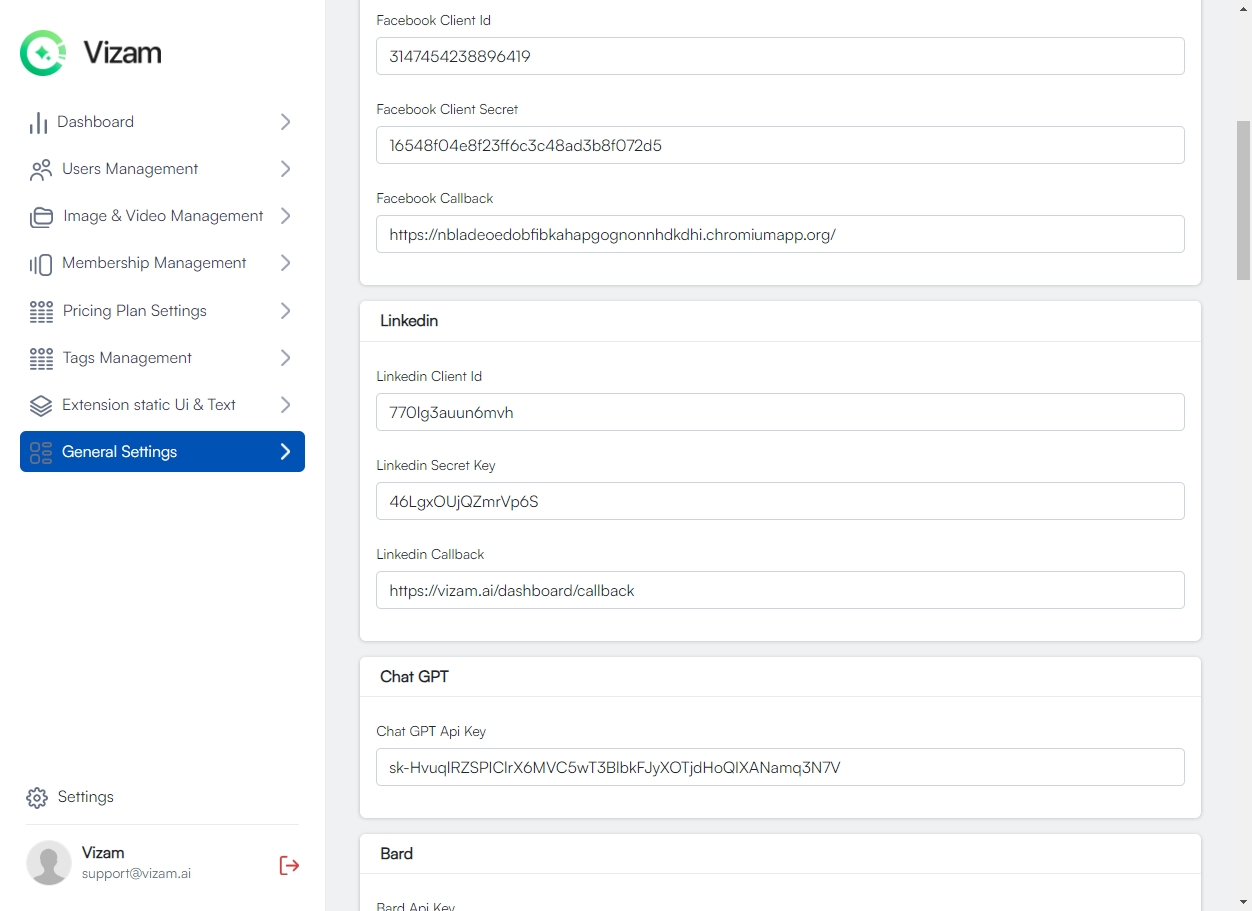Go to Image & Video Management
Screen dimensions: 1252x911
coord(162,216)
